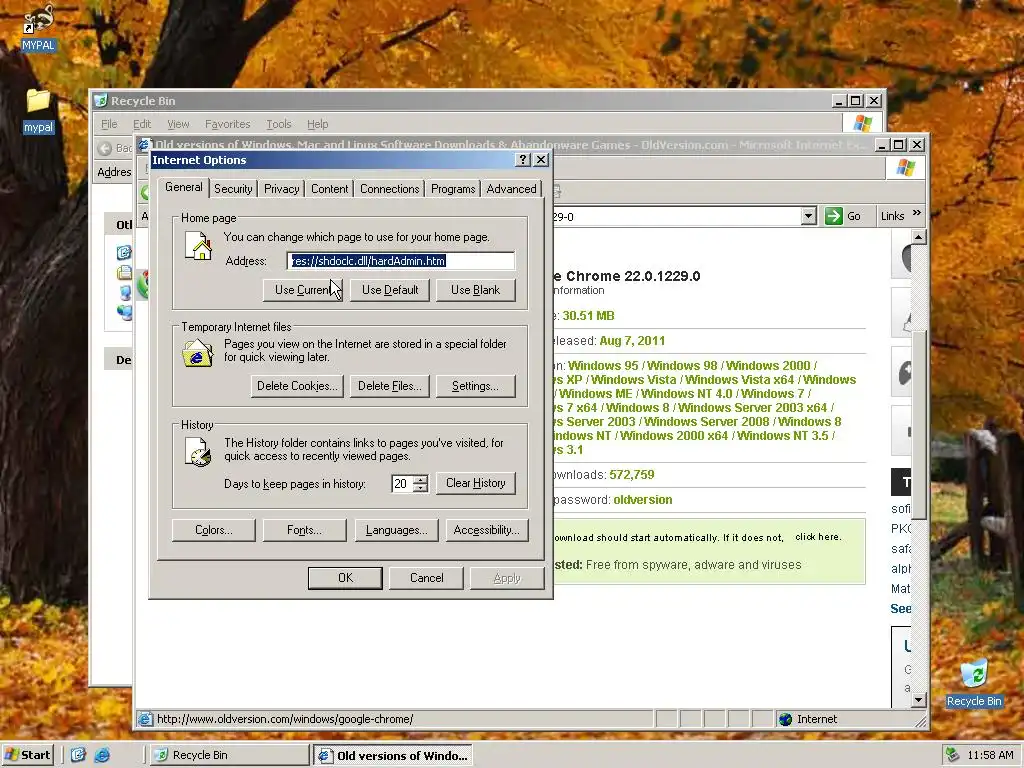The image size is (1024, 768).
Task: Open the Content tab
Action: (329, 189)
